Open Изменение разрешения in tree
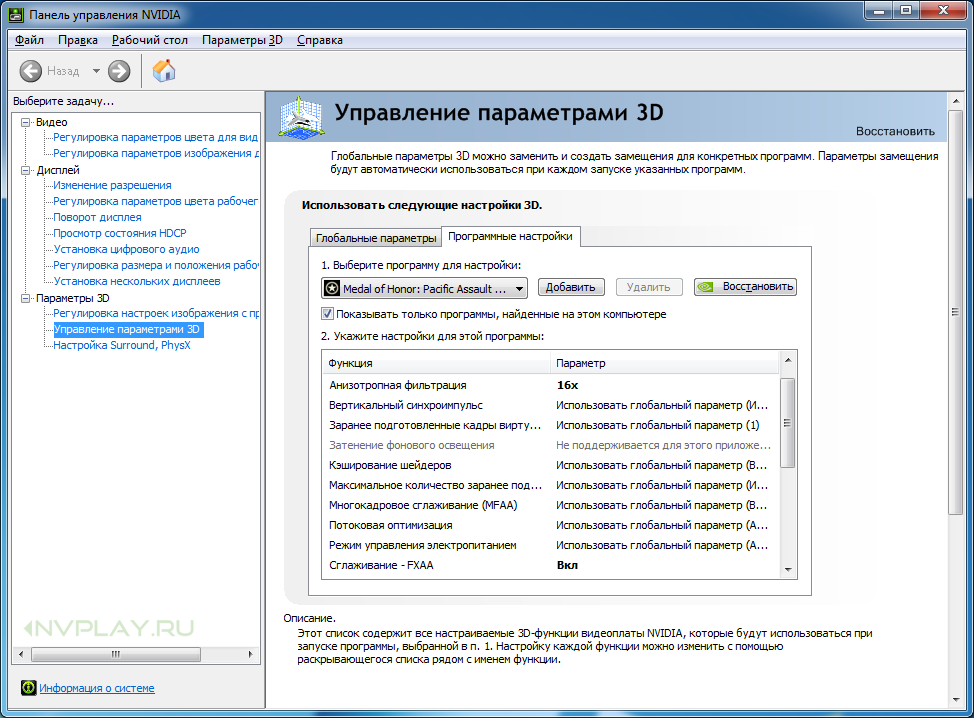The image size is (974, 718). point(112,185)
